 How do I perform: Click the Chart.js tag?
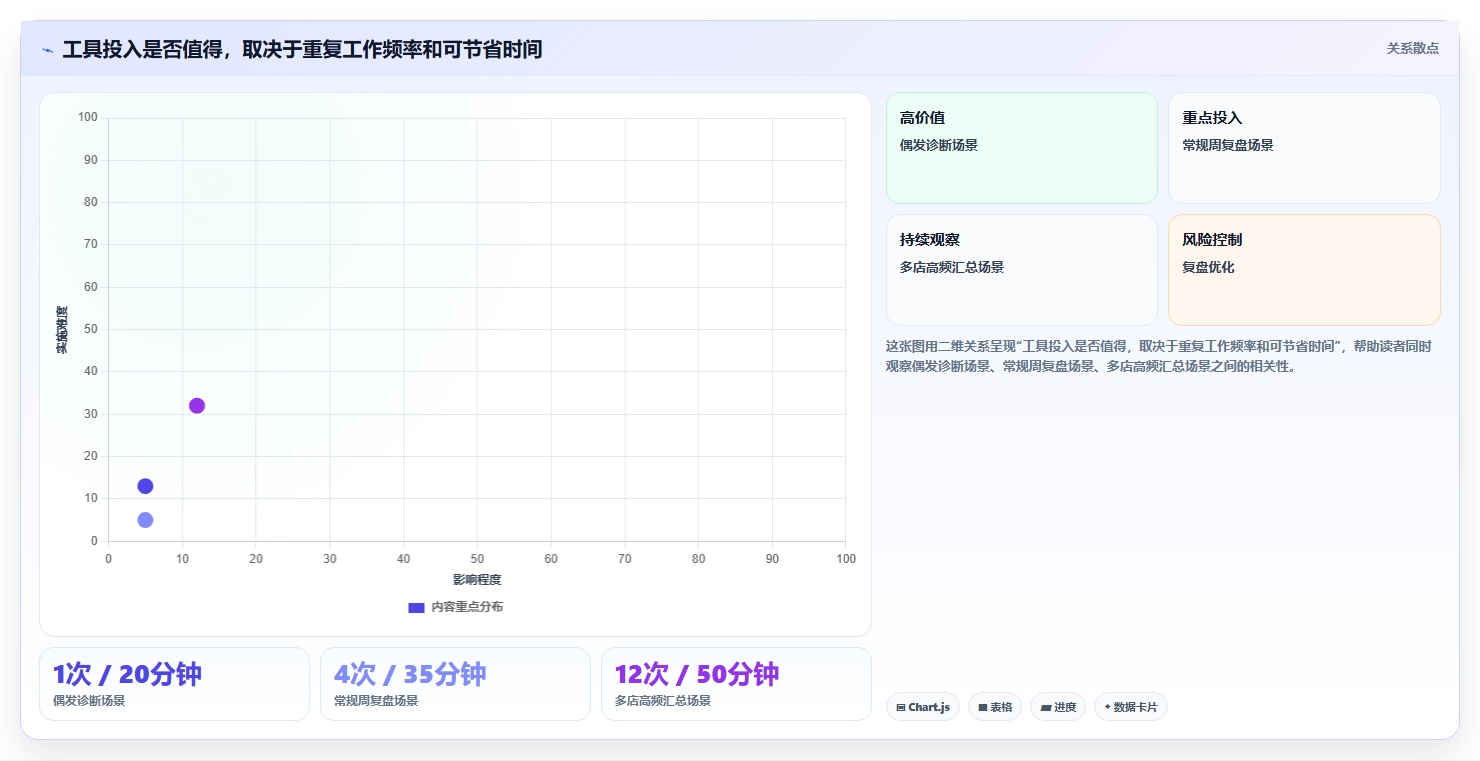tap(923, 707)
